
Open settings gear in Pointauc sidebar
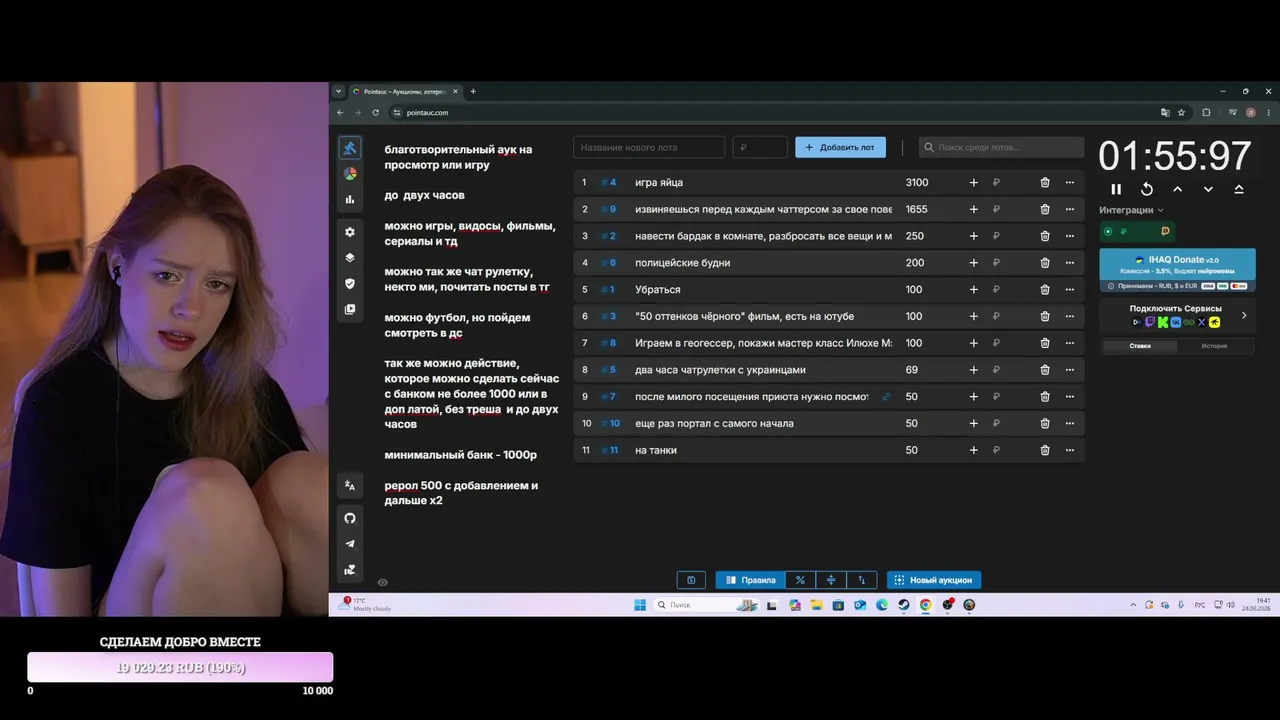click(350, 232)
